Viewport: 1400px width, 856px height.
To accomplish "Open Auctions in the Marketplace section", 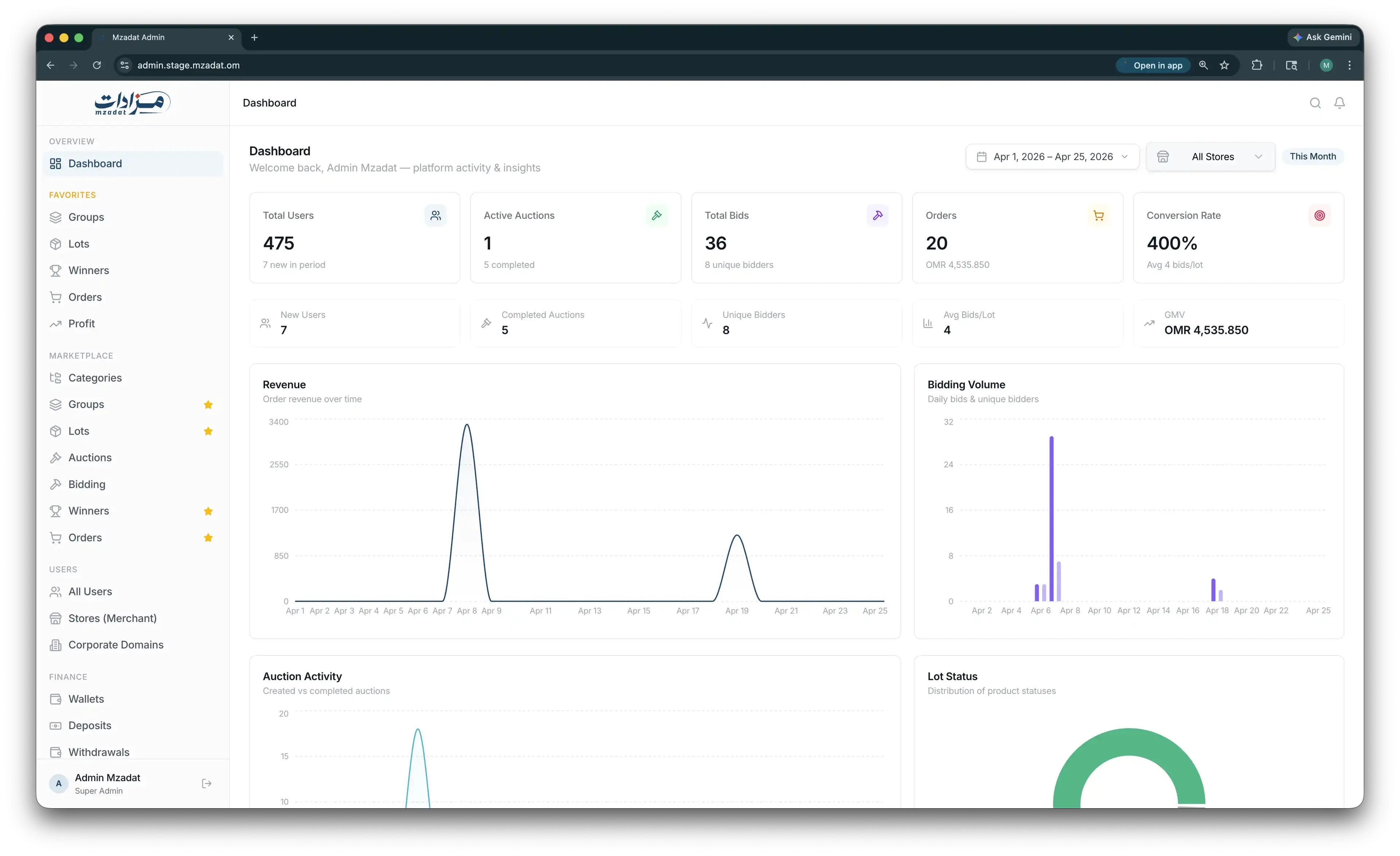I will pos(133,458).
